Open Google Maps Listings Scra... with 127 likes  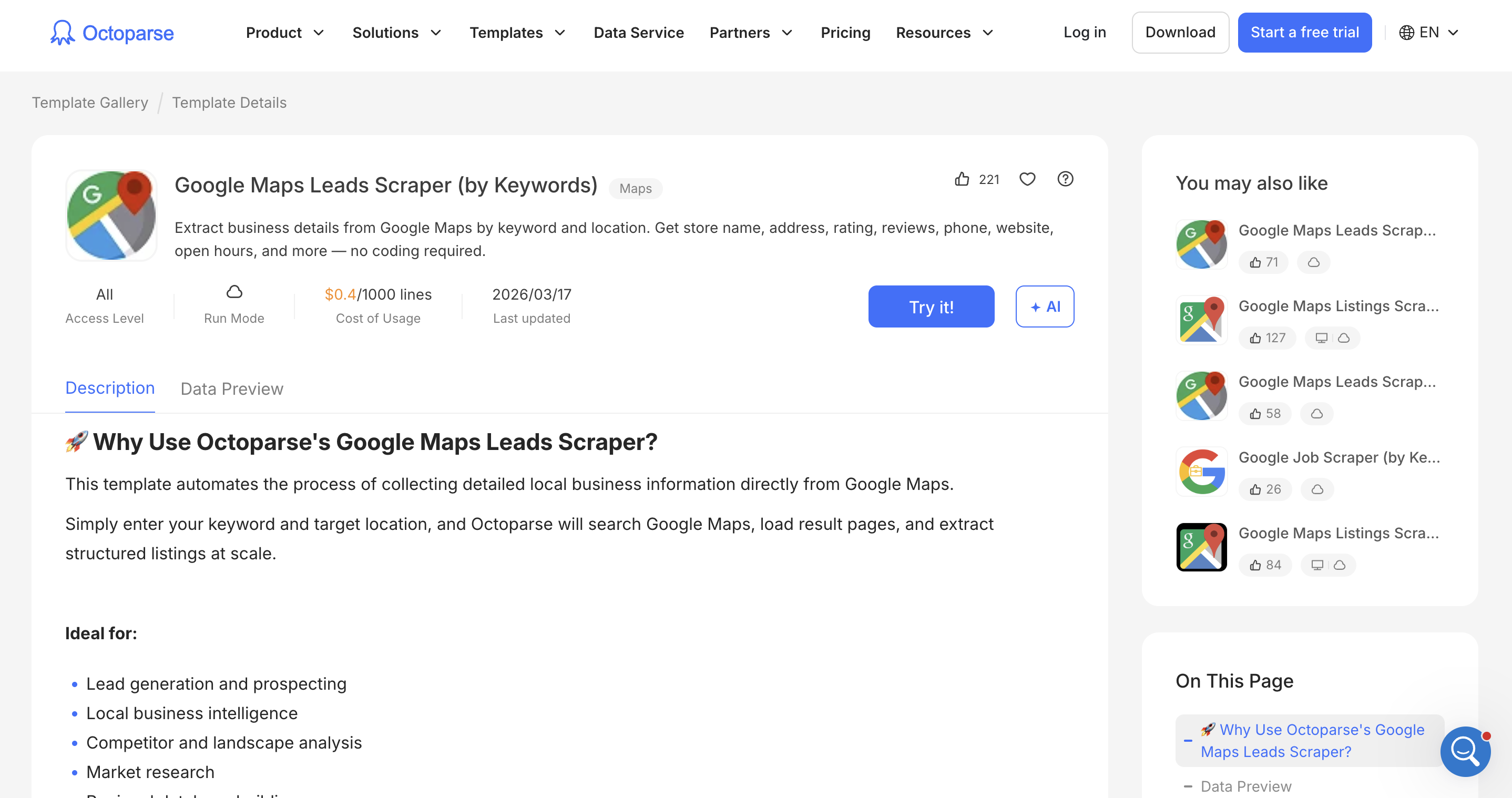(1339, 306)
